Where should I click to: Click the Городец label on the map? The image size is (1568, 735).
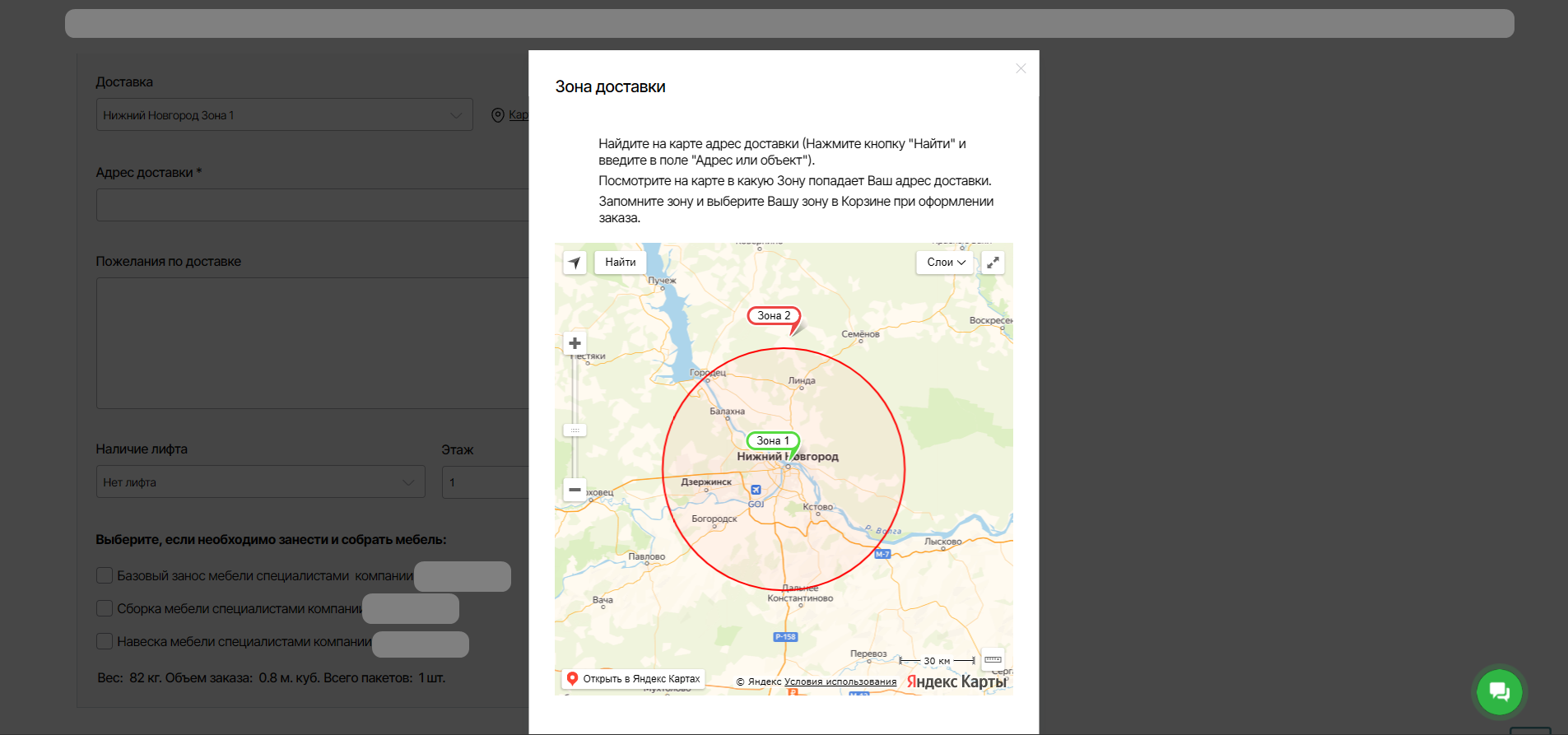point(708,373)
